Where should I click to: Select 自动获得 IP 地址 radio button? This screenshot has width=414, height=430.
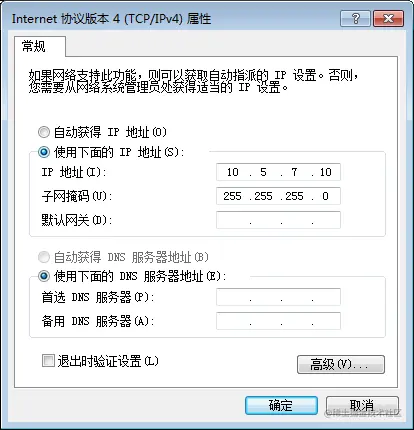tap(44, 132)
